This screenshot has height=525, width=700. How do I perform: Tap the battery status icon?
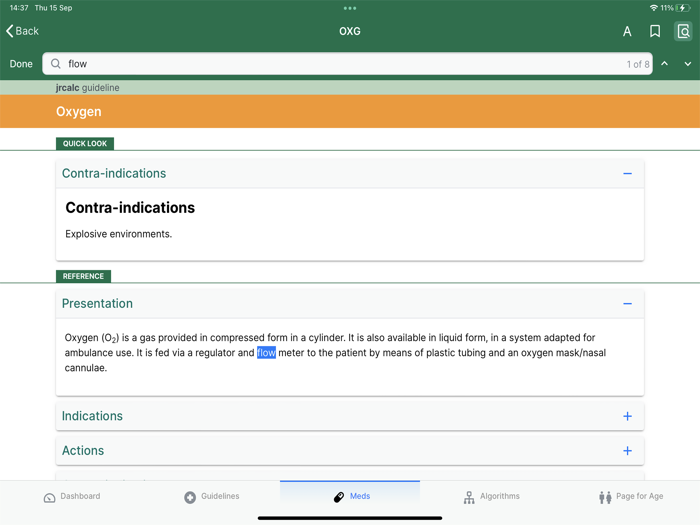(x=683, y=8)
